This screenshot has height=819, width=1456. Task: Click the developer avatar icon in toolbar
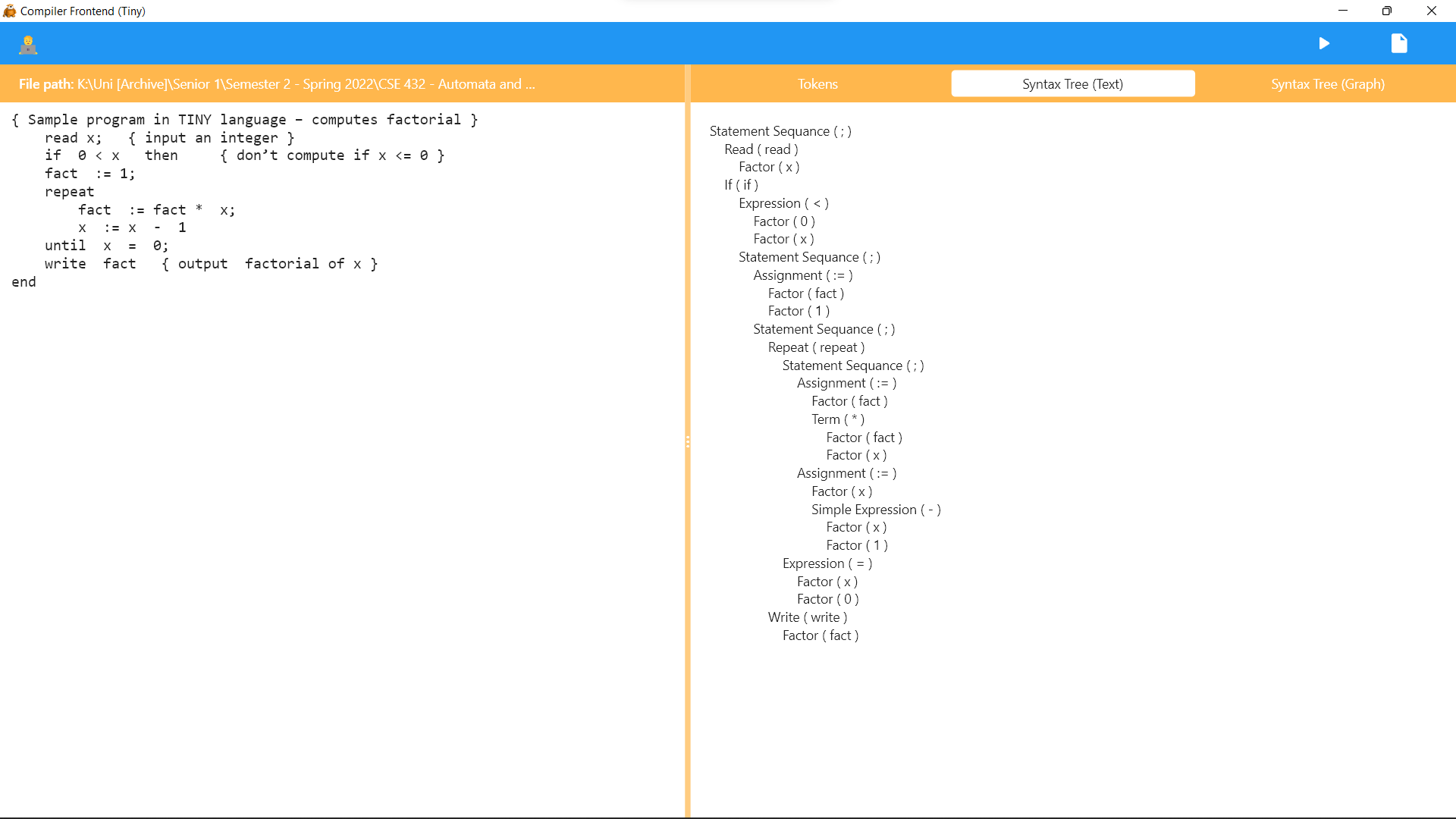pos(28,45)
